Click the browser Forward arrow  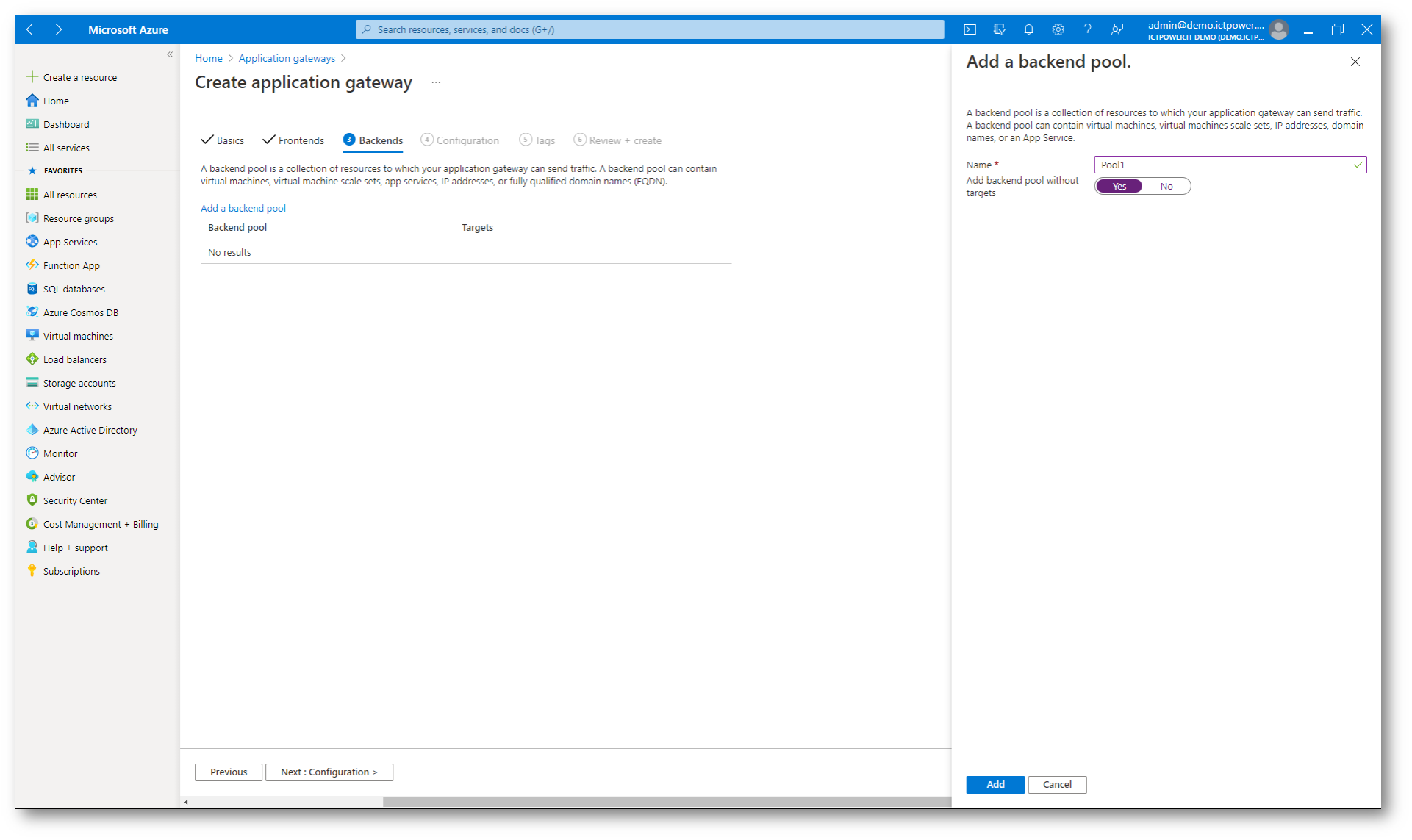(x=58, y=29)
